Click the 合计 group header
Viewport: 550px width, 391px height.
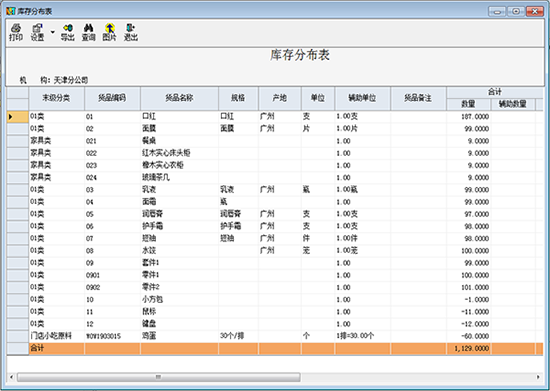[495, 92]
